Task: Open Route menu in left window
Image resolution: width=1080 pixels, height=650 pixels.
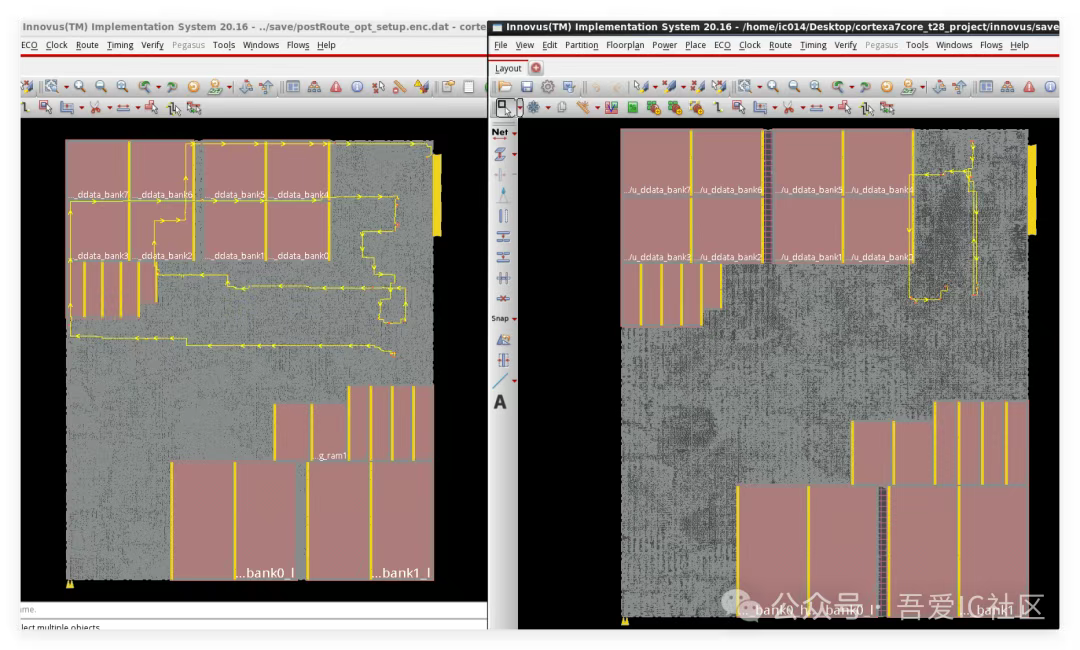Action: [87, 45]
